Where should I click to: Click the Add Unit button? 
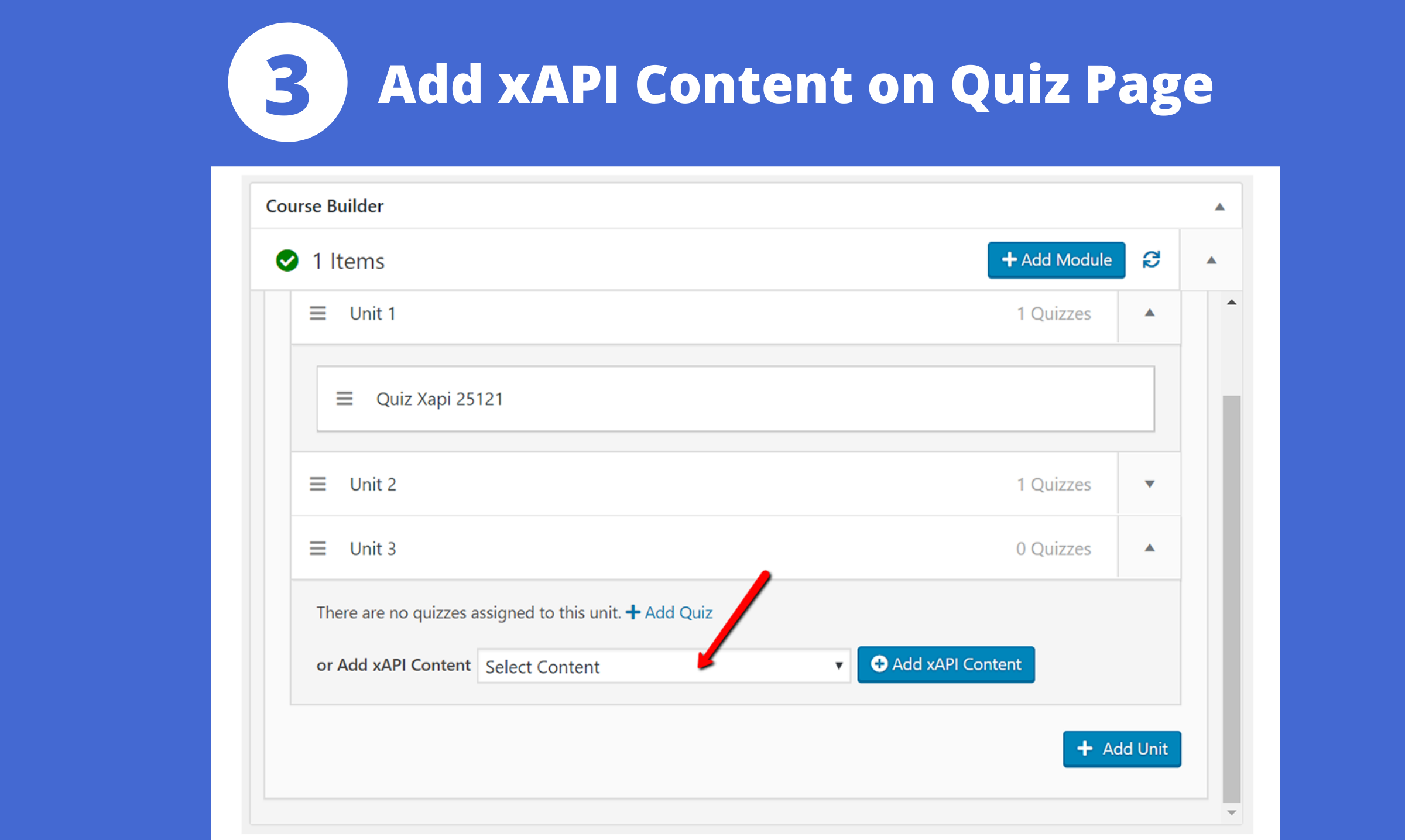click(1122, 749)
